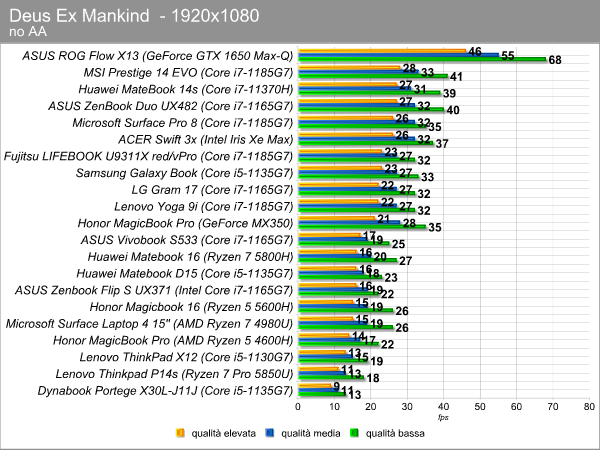Select the Honor MagicBook Pro GeForce MX350 label
Image resolution: width=600 pixels, height=450 pixels.
(x=186, y=223)
